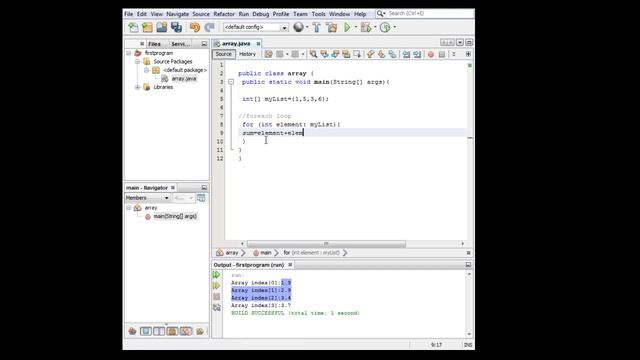The height and width of the screenshot is (360, 640).
Task: Click the Stop Macro Recording icon
Action: tap(442, 54)
